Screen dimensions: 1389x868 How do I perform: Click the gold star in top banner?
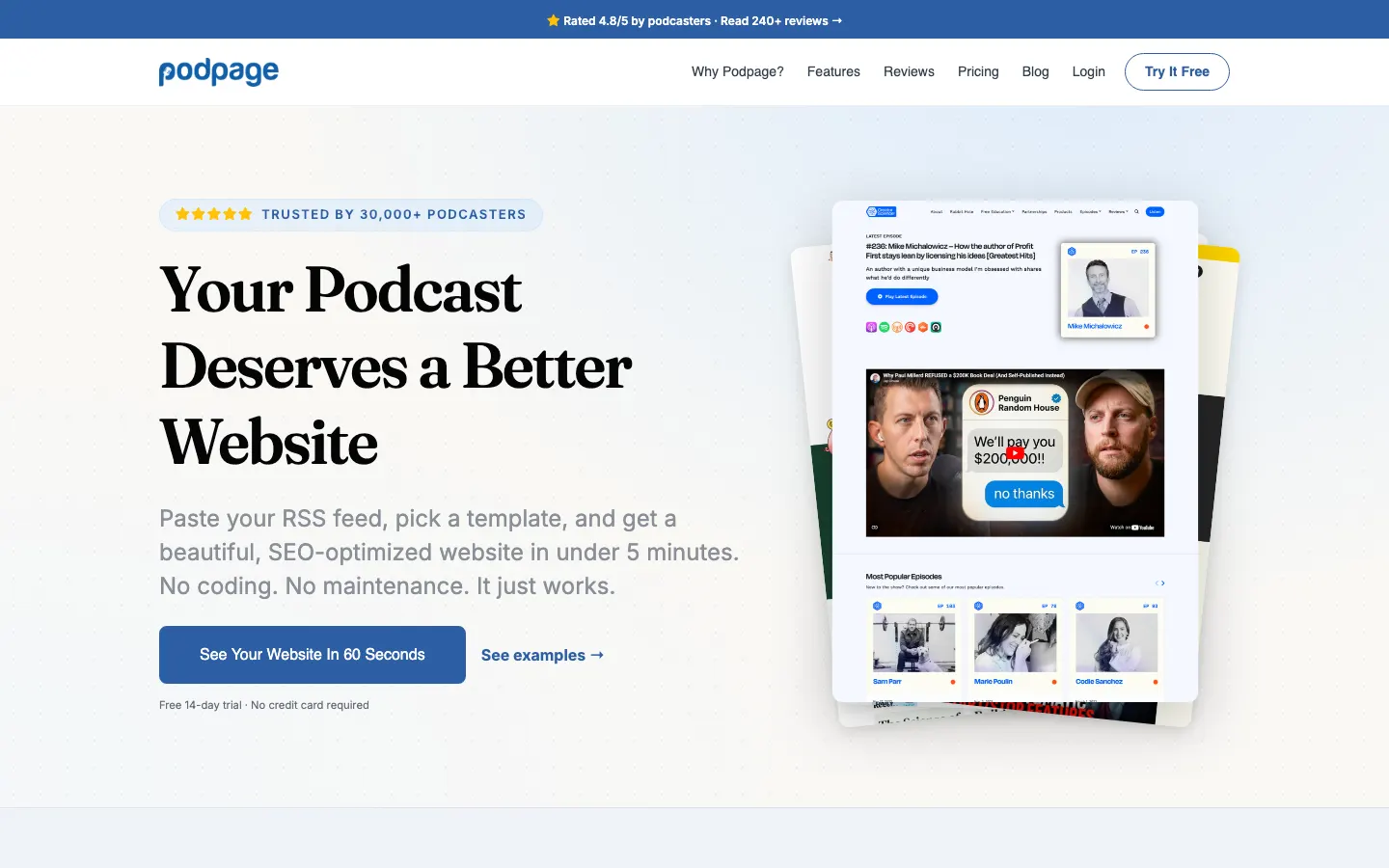[x=553, y=20]
